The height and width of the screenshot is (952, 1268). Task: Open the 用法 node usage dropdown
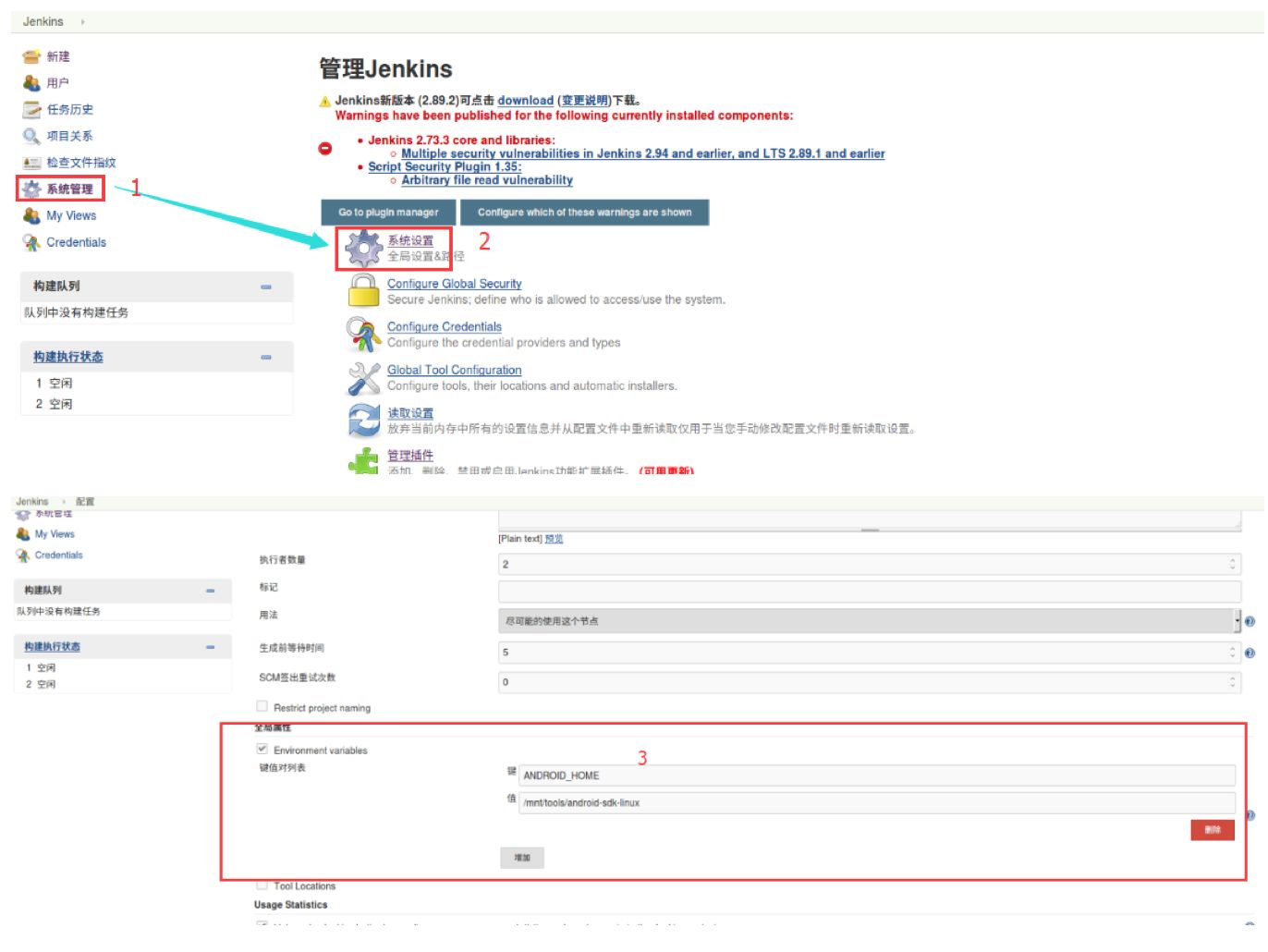pos(869,621)
